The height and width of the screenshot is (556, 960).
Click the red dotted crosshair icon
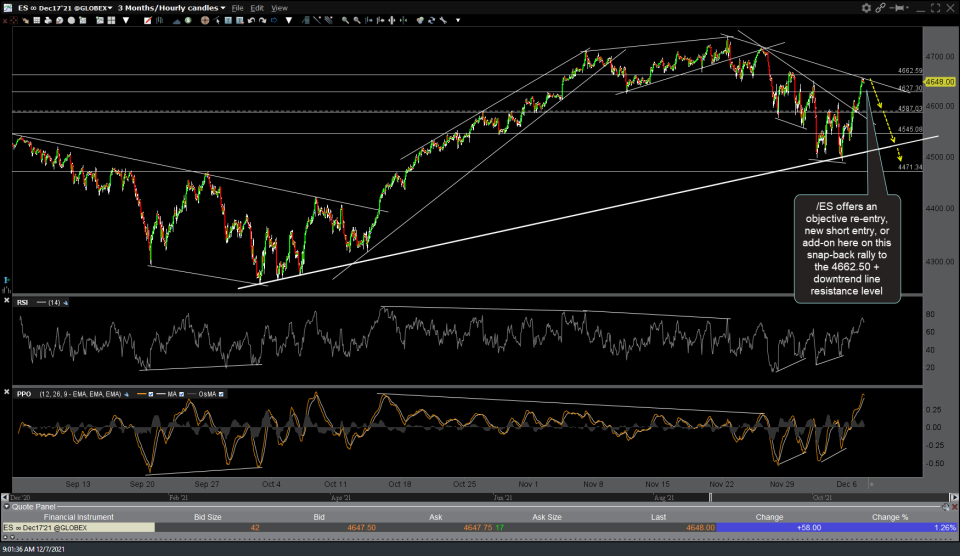(13, 20)
